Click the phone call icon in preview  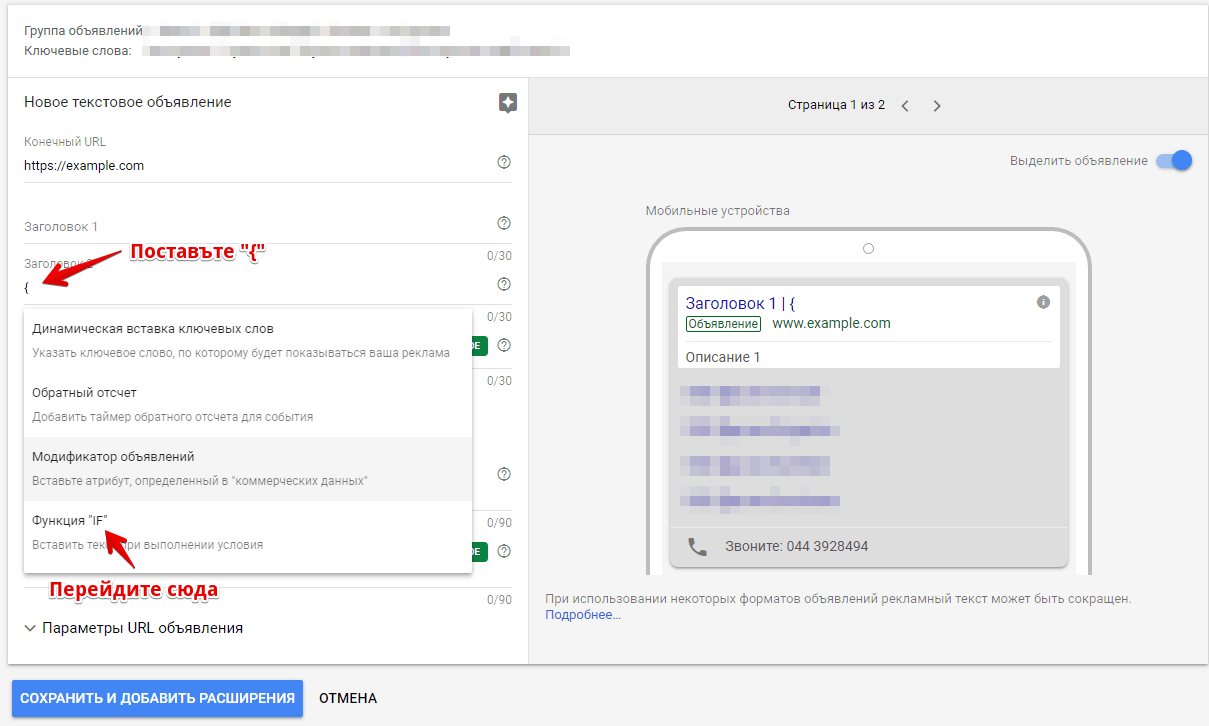pyautogui.click(x=697, y=546)
